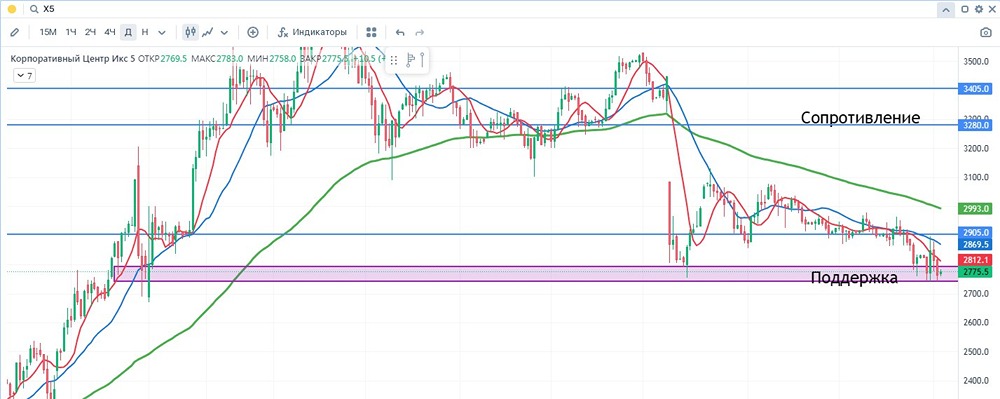This screenshot has height=399, width=1000.
Task: Select the 1Ч timeframe
Action: click(x=71, y=32)
